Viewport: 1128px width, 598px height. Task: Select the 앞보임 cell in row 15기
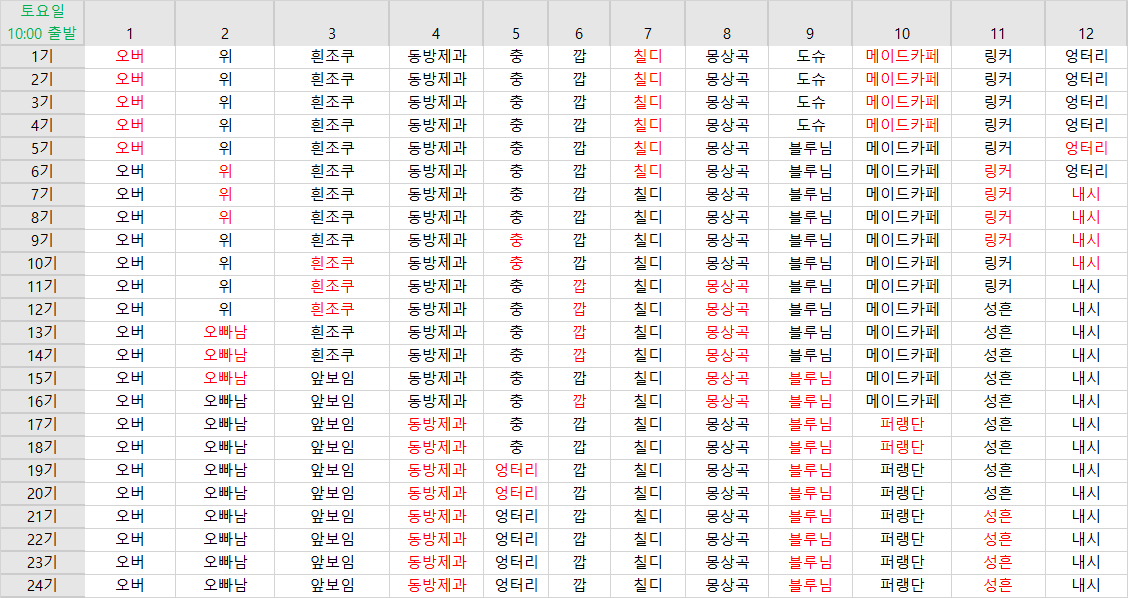(x=332, y=378)
